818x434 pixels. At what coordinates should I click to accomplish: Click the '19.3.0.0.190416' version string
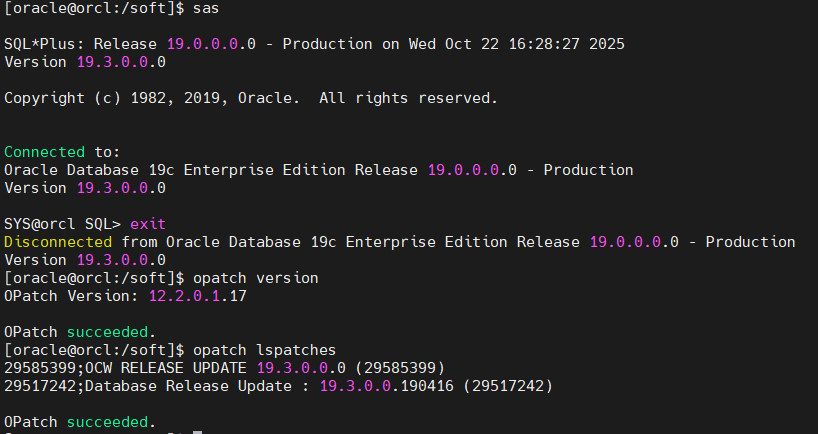pyautogui.click(x=387, y=386)
